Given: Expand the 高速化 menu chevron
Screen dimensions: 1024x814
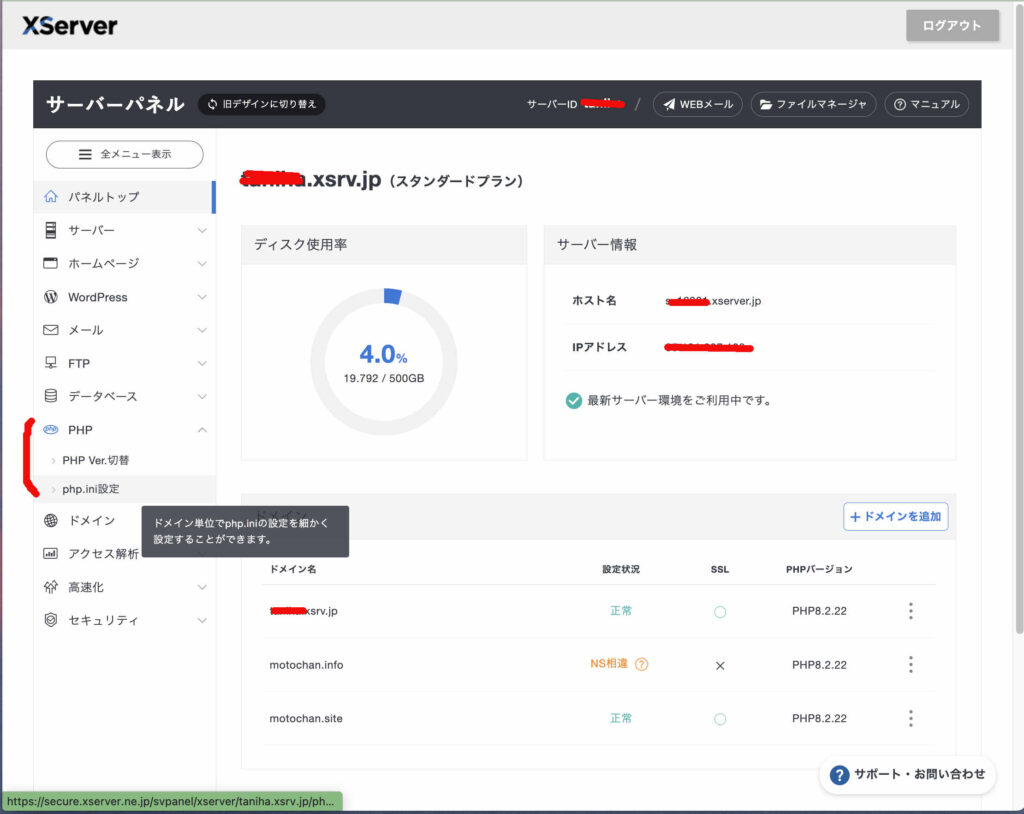Looking at the screenshot, I should click(202, 587).
